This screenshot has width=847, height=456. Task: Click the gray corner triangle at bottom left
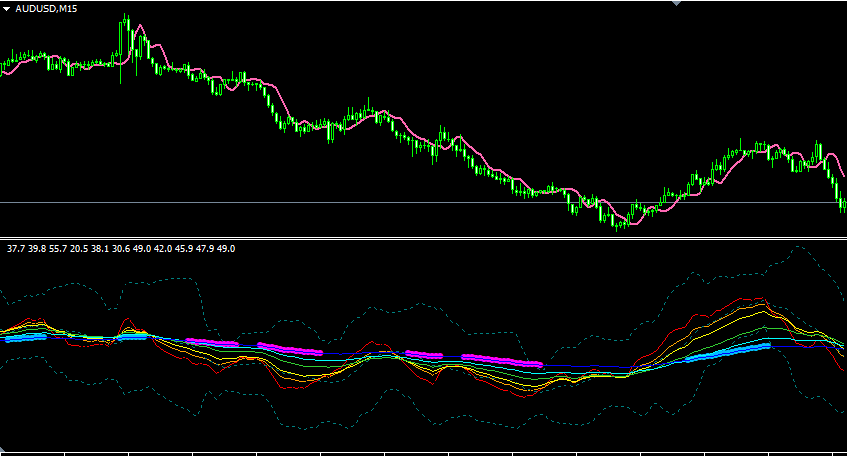pos(2,450)
